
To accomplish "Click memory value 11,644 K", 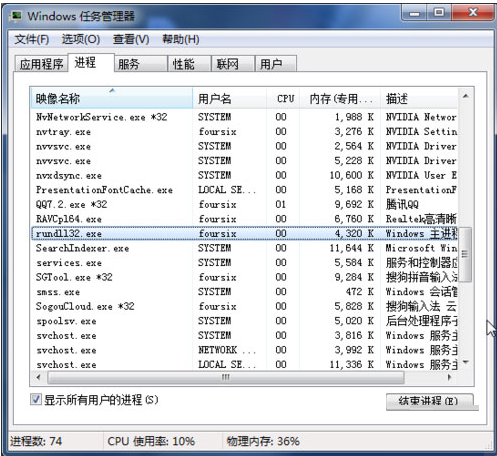I will (x=352, y=248).
